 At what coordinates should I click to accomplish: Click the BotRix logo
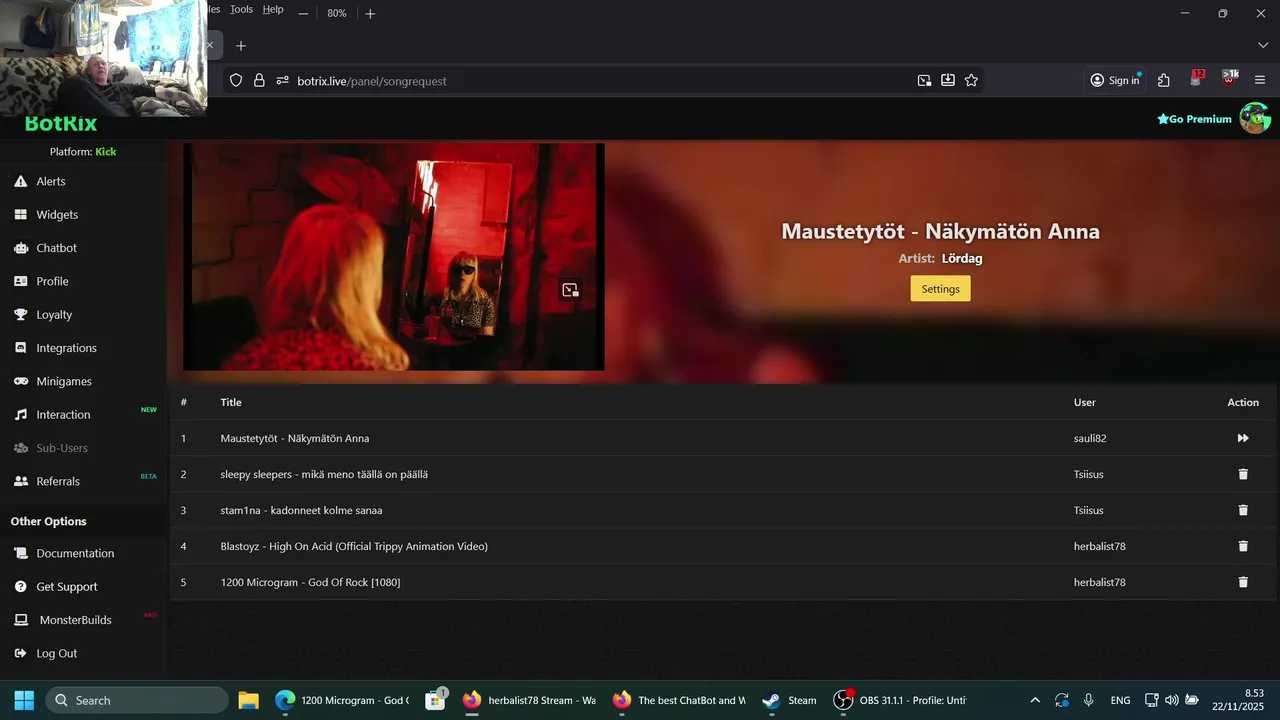click(x=61, y=124)
